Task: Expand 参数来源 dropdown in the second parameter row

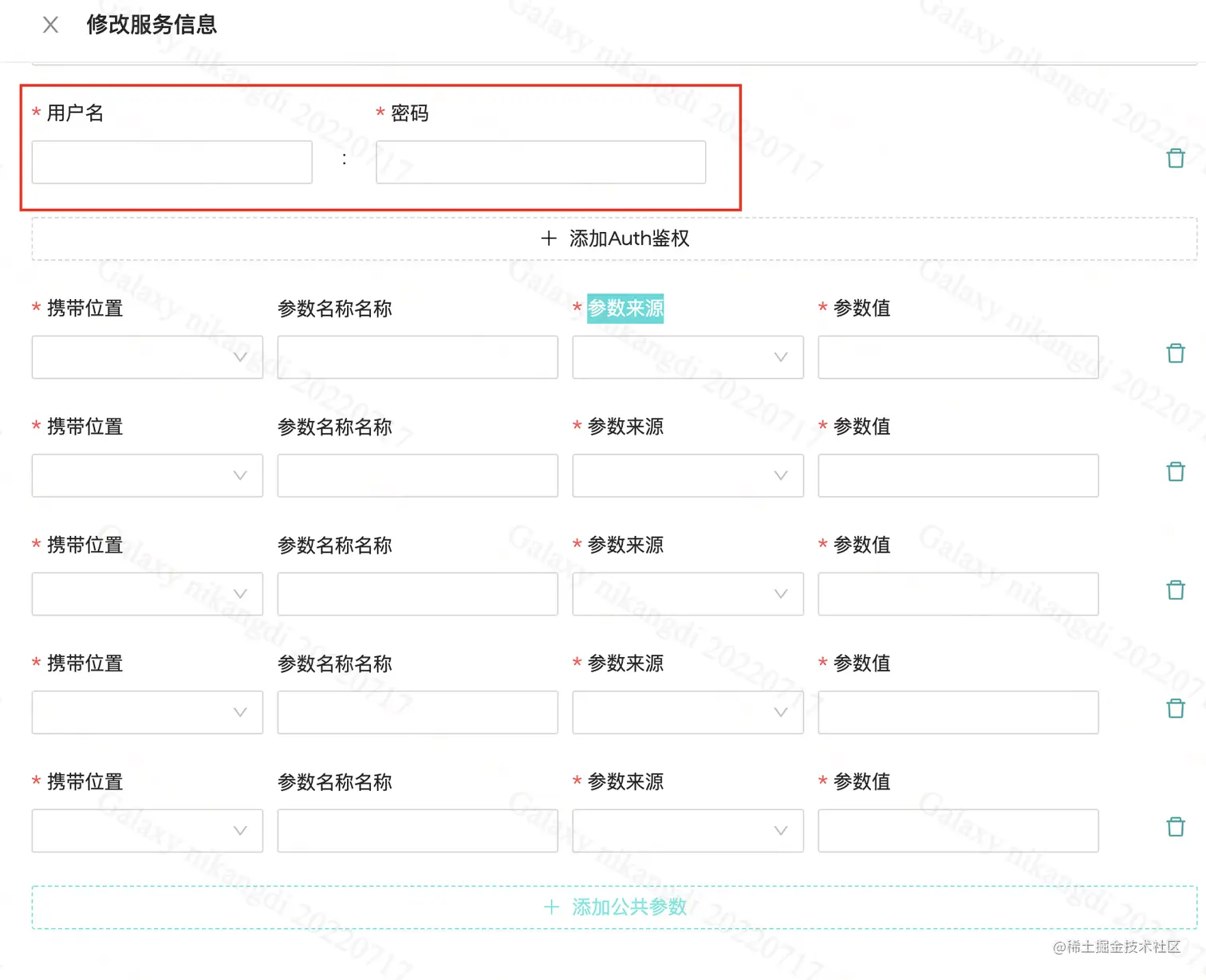Action: (x=688, y=475)
